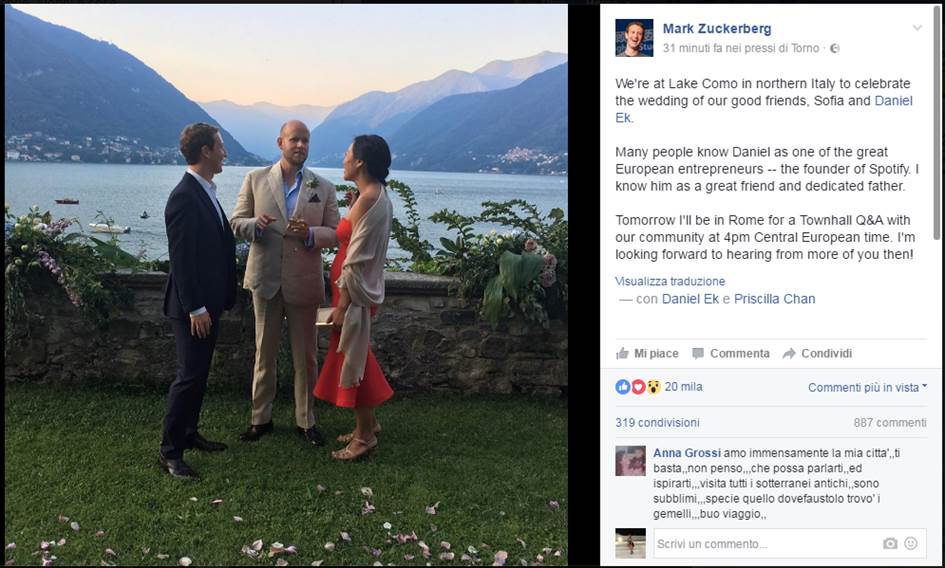Click inside Scrivi un commento field
Screen dimensions: 945x568
765,544
